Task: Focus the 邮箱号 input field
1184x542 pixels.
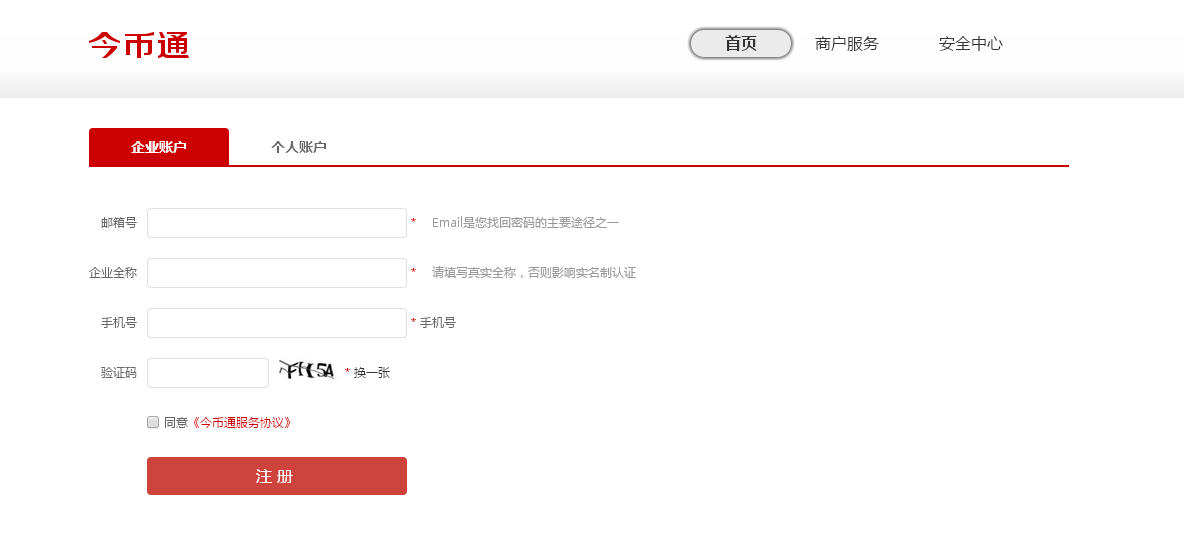Action: [277, 223]
